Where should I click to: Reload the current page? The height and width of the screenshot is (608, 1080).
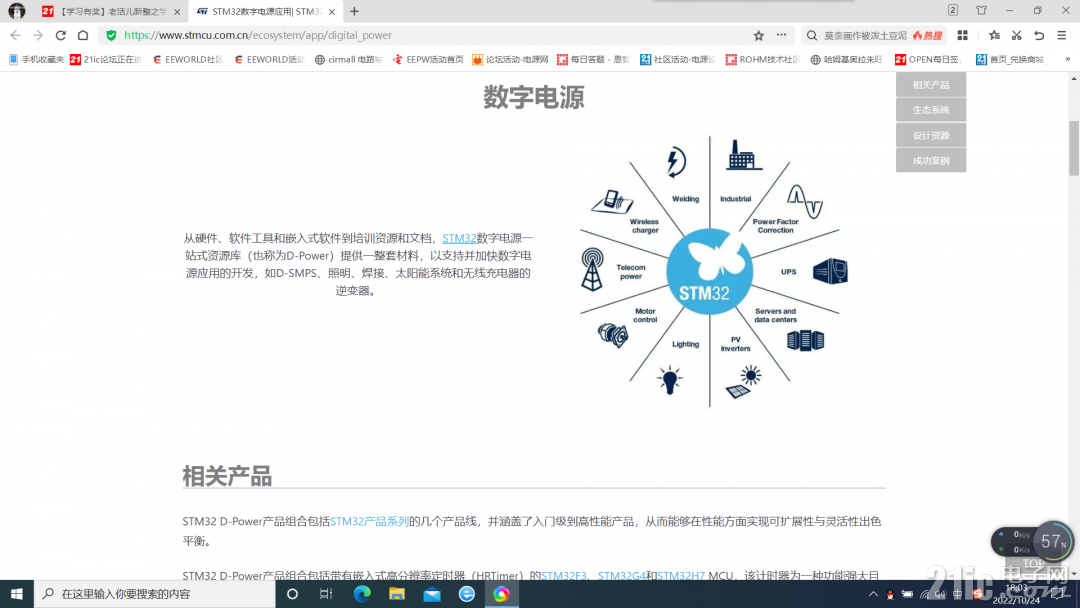point(61,35)
